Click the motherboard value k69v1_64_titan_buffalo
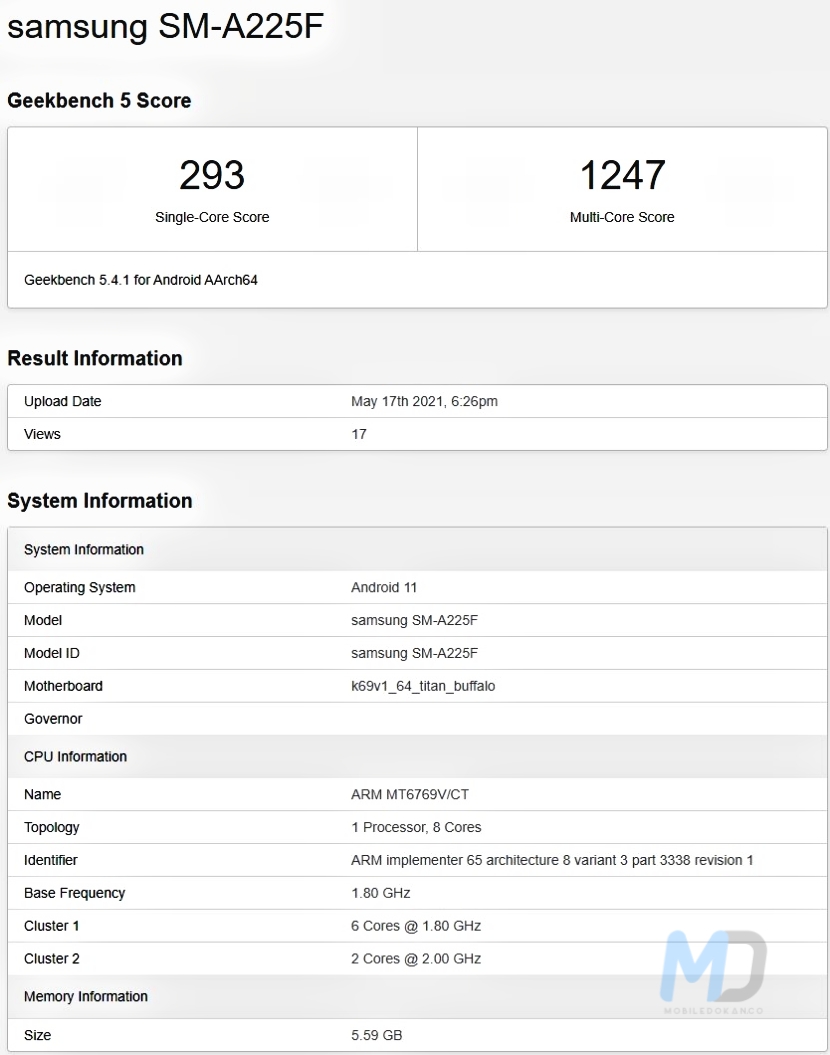Viewport: 830px width, 1055px height. tap(423, 686)
